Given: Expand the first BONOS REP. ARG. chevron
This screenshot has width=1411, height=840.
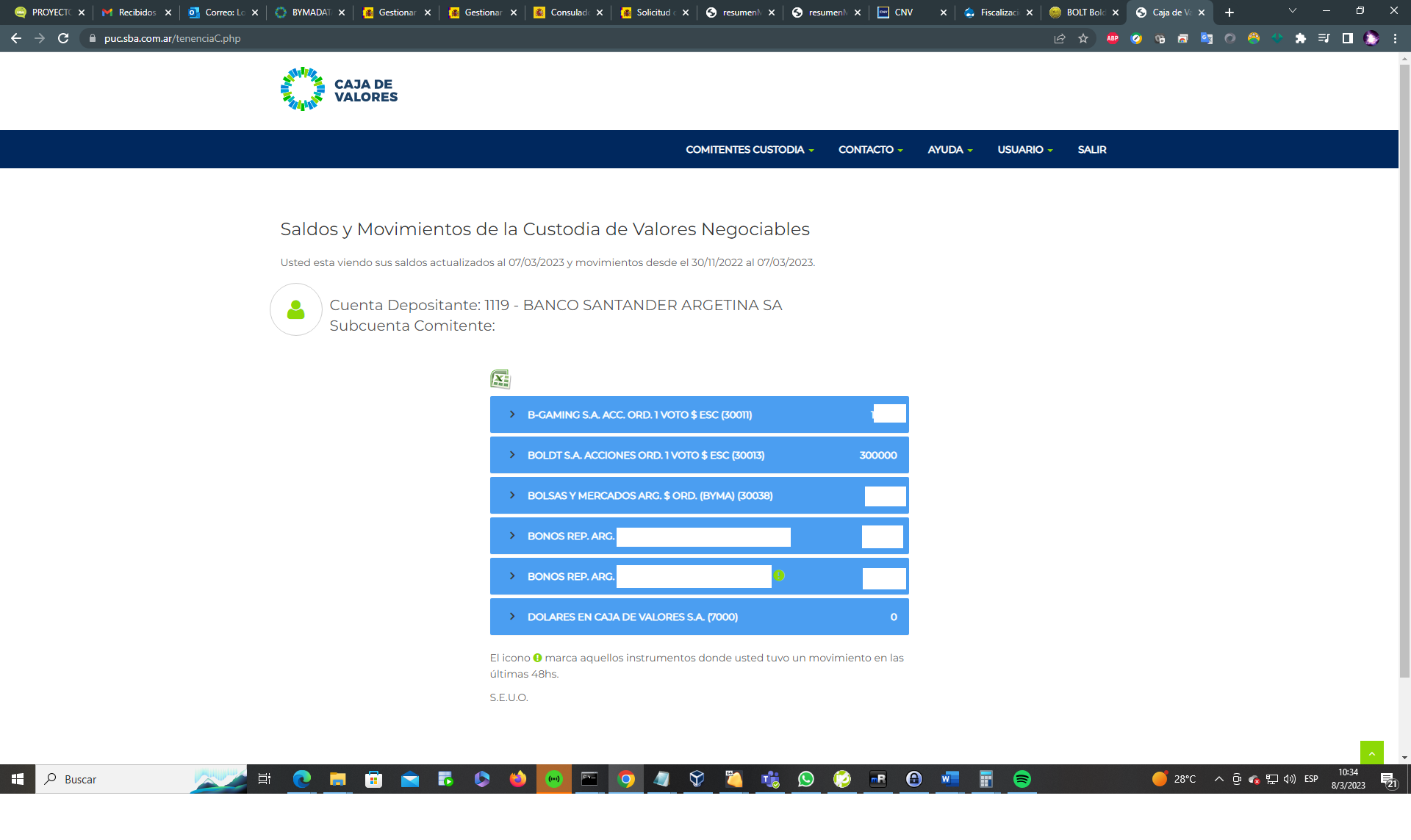Looking at the screenshot, I should (512, 536).
